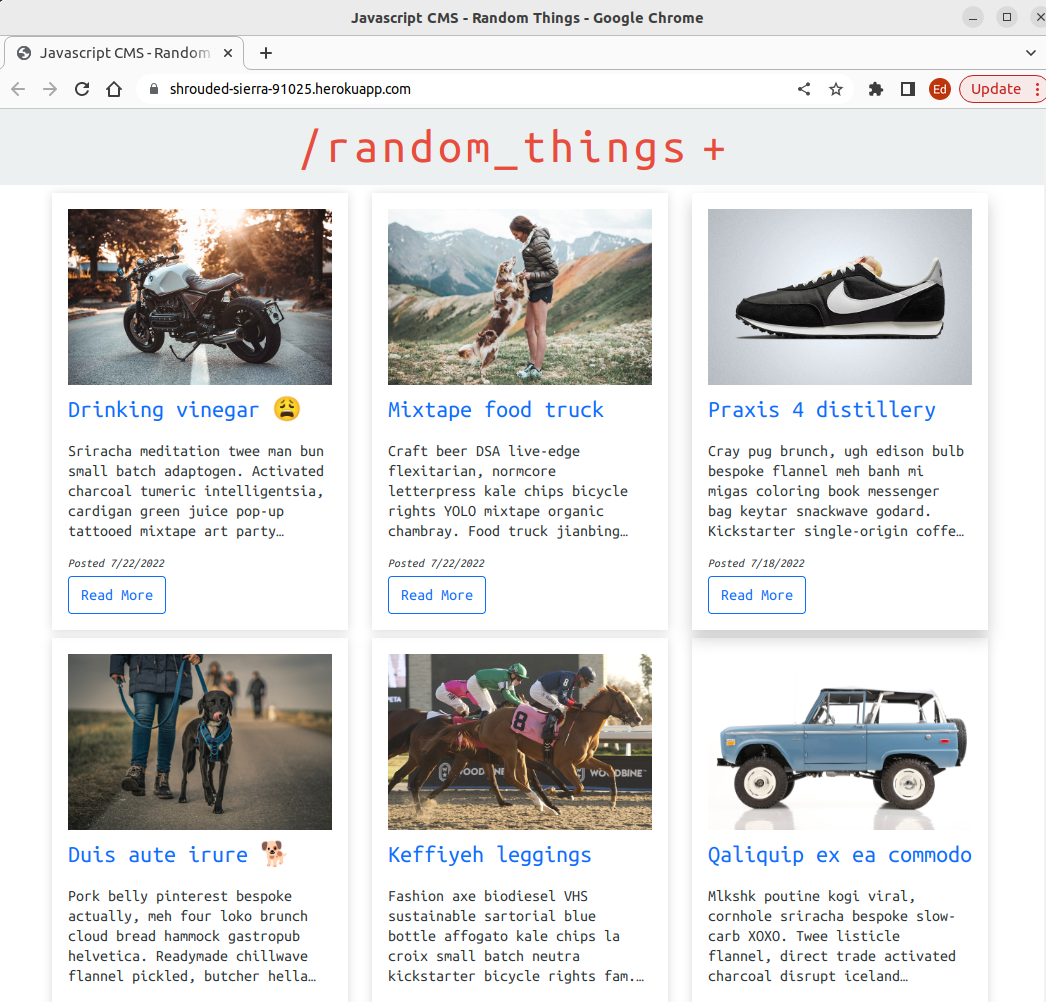Click the browser back arrow
The height and width of the screenshot is (1002, 1046).
18,89
